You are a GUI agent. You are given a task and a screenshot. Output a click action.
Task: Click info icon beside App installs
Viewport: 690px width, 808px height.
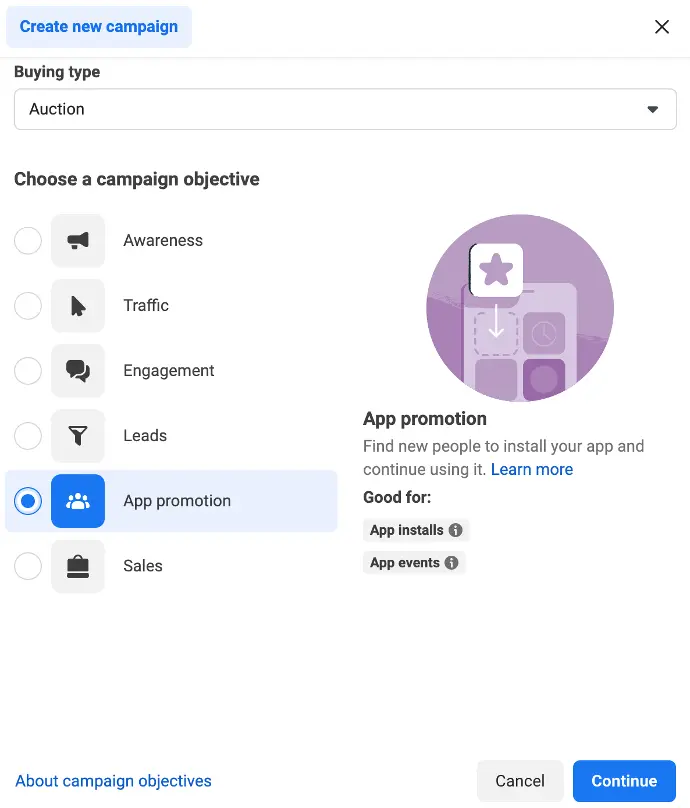click(456, 530)
